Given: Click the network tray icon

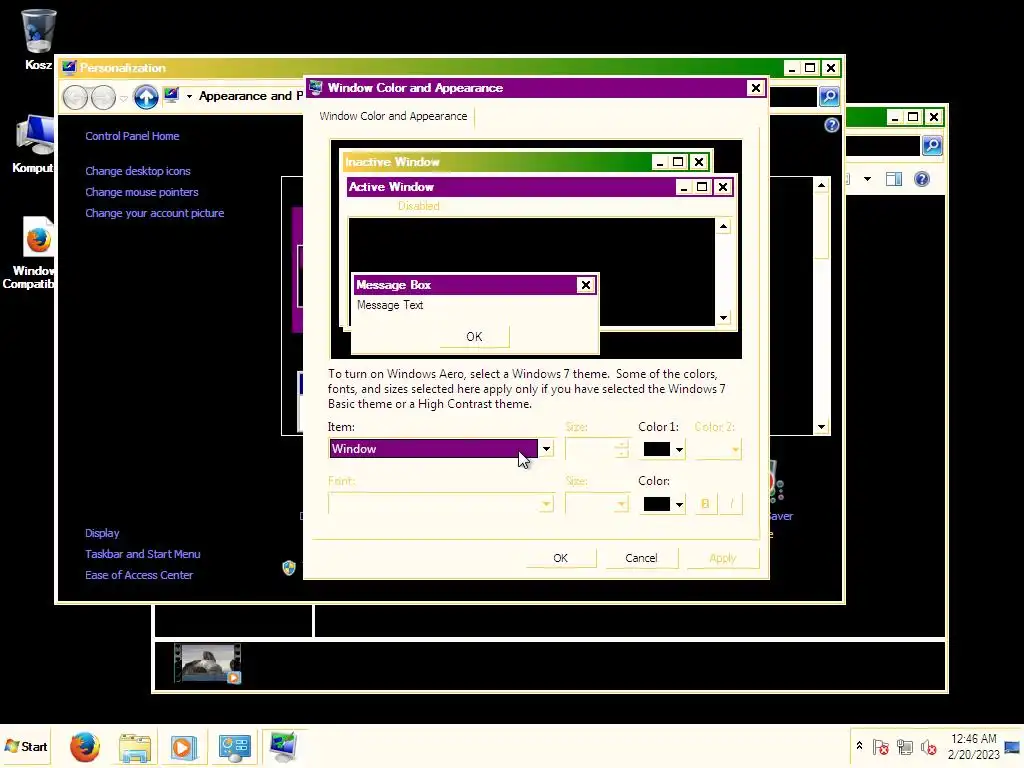Looking at the screenshot, I should pyautogui.click(x=904, y=746).
